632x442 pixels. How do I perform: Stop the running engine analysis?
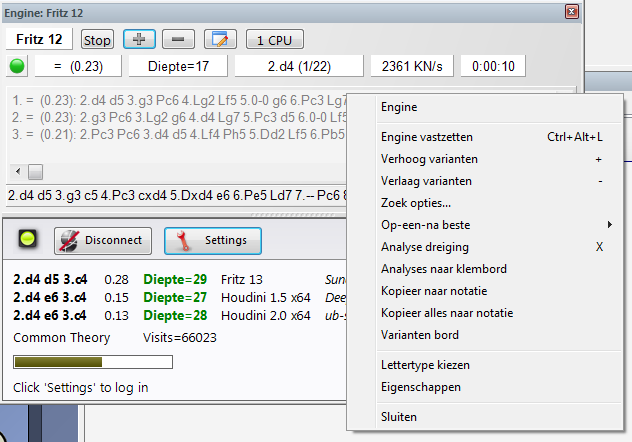pyautogui.click(x=97, y=40)
